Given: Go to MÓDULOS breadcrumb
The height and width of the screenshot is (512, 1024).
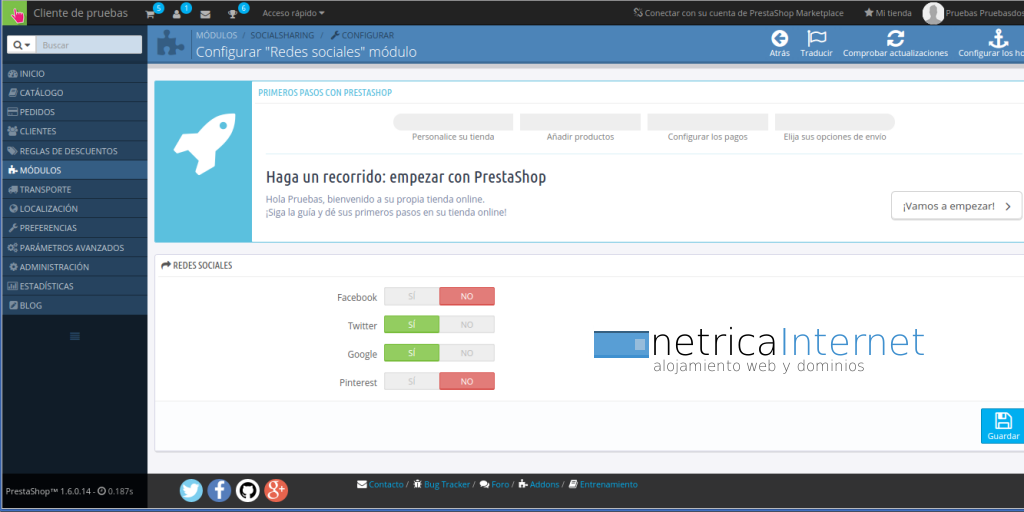Looking at the screenshot, I should (x=216, y=35).
